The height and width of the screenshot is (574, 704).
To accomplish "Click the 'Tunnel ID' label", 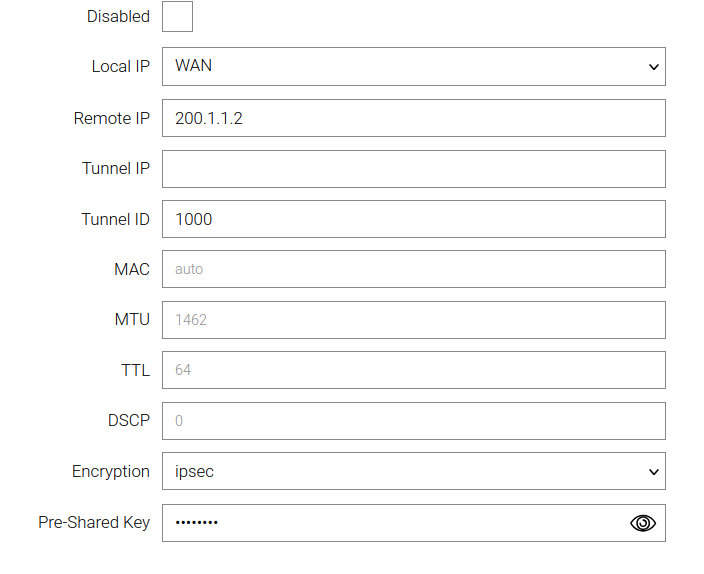I will 115,219.
